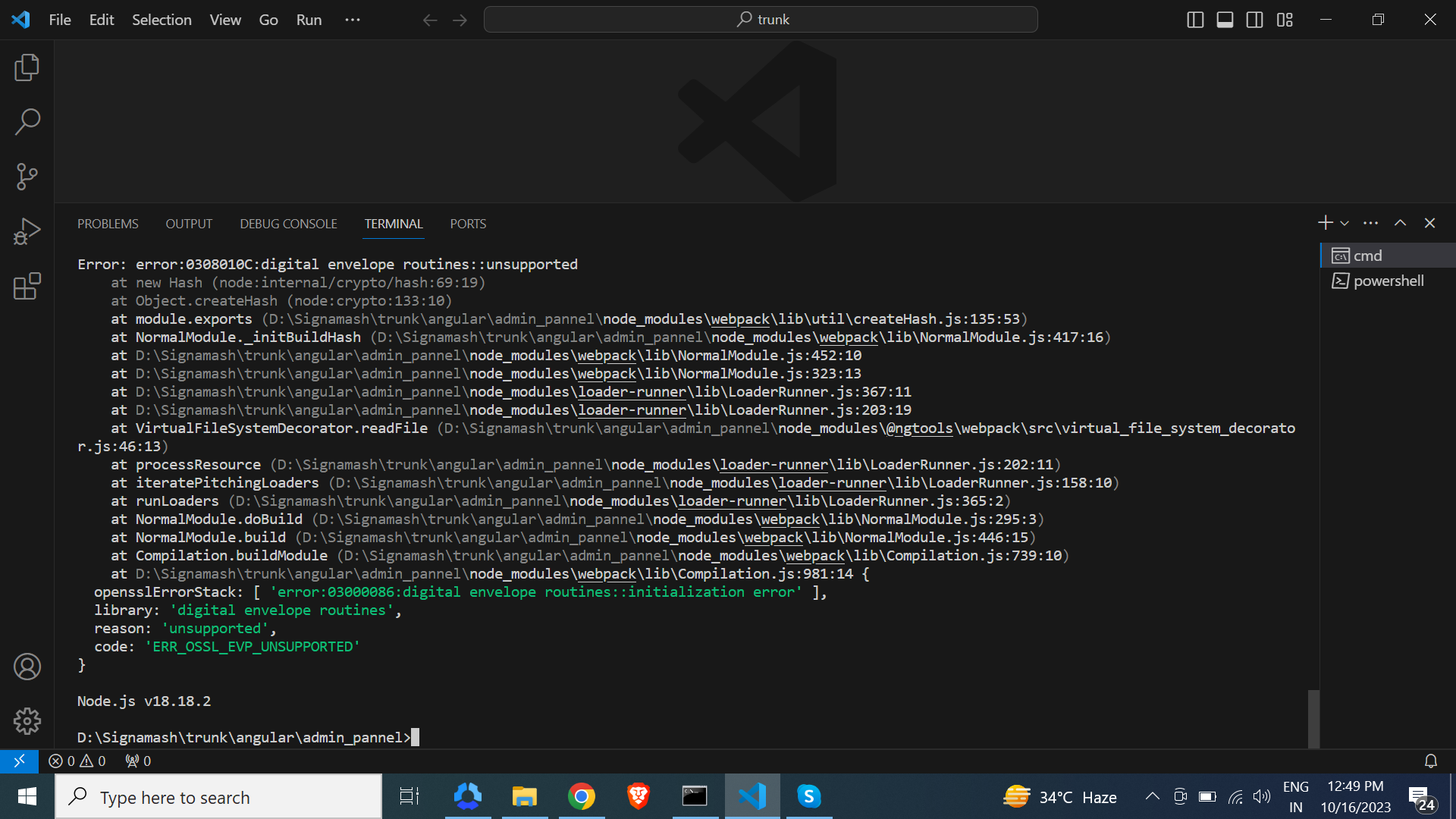Click the remote window indicator in status bar
Image resolution: width=1456 pixels, height=819 pixels.
[x=19, y=761]
